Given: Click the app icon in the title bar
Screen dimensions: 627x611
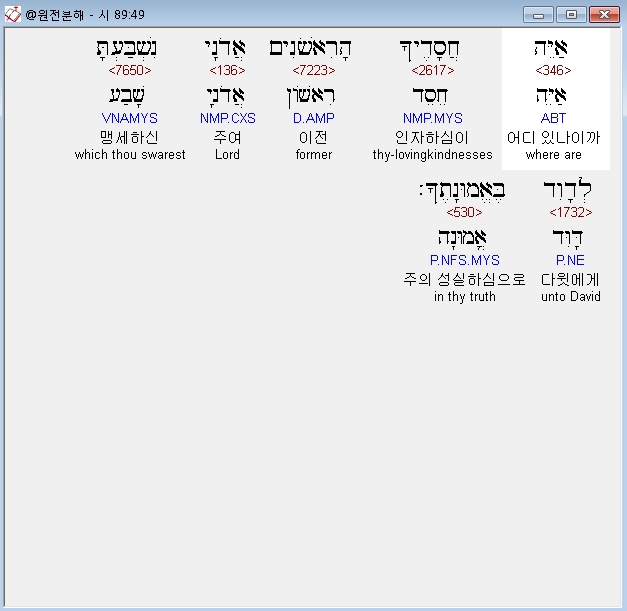Looking at the screenshot, I should (x=13, y=14).
